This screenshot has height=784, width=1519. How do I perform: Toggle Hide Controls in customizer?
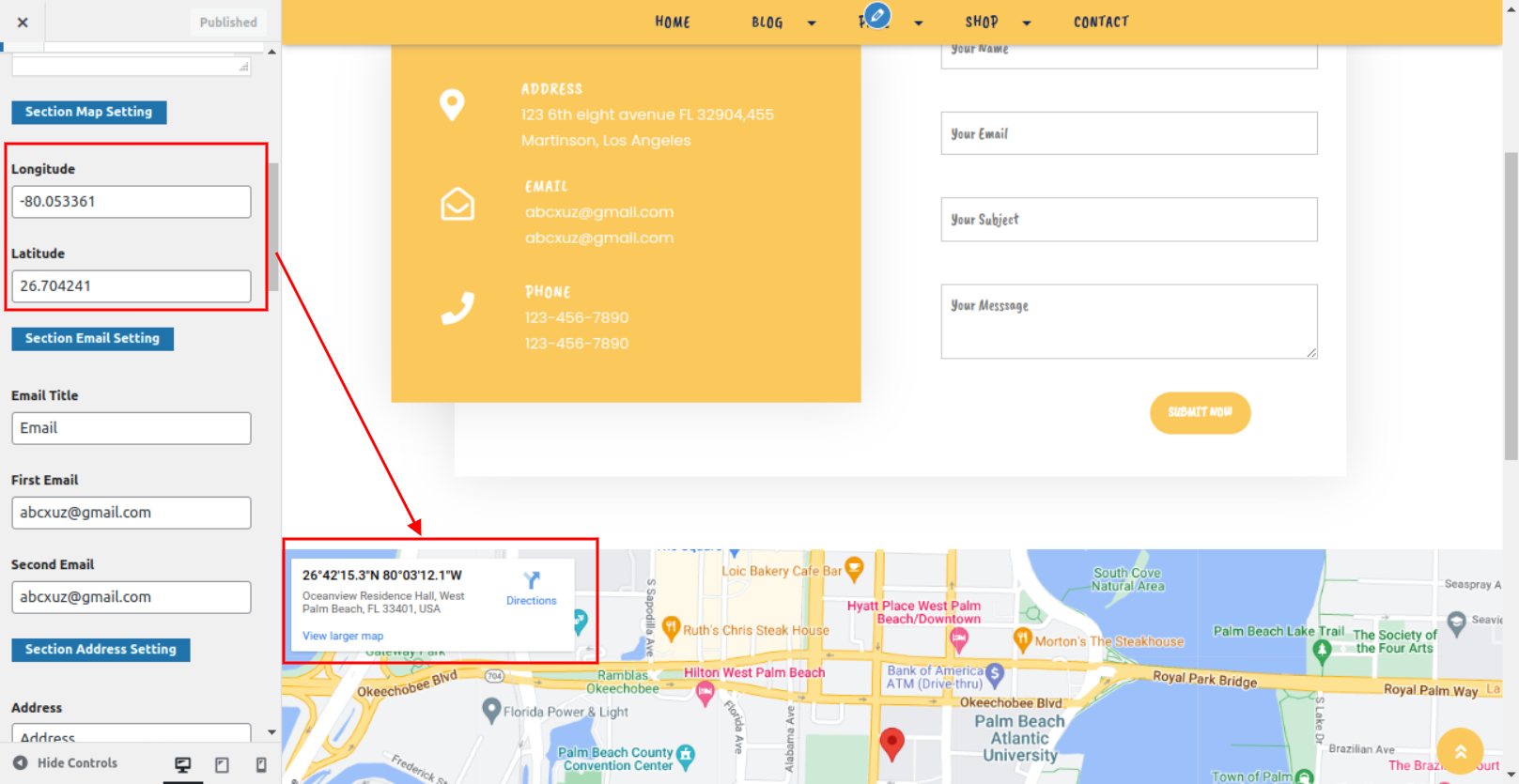66,763
